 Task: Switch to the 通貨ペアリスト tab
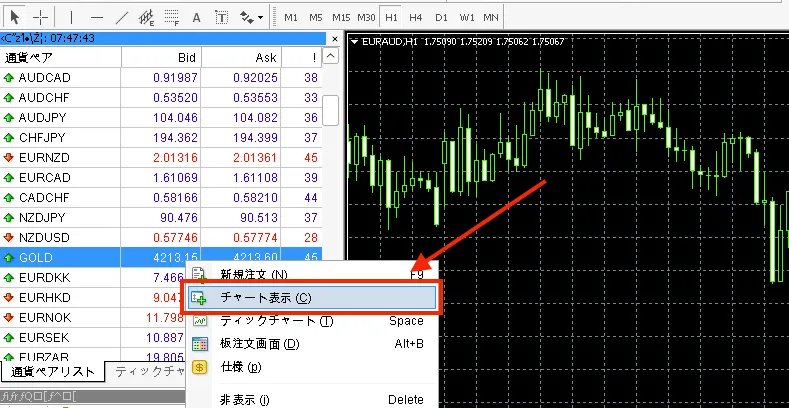point(52,372)
